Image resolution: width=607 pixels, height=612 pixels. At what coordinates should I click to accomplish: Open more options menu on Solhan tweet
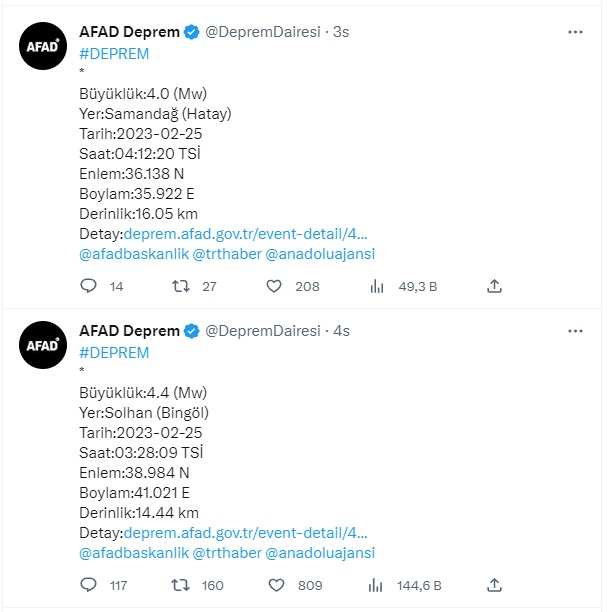tap(575, 331)
